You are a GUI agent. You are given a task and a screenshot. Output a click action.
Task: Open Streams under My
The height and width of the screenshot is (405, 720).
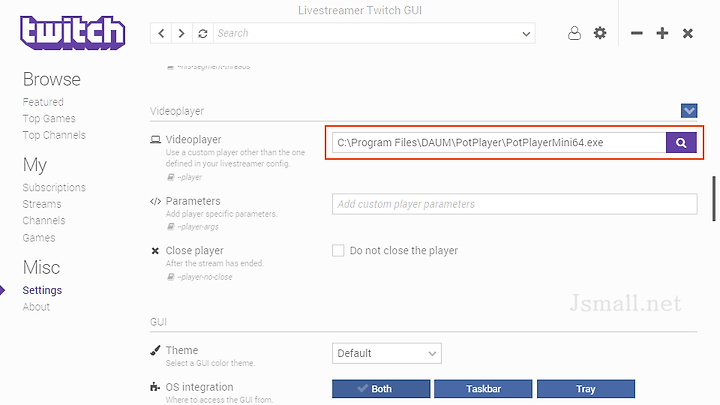pos(42,204)
